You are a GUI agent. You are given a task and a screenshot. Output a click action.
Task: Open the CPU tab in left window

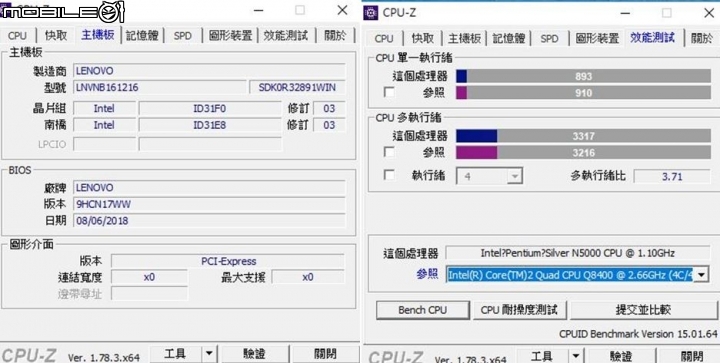17,36
